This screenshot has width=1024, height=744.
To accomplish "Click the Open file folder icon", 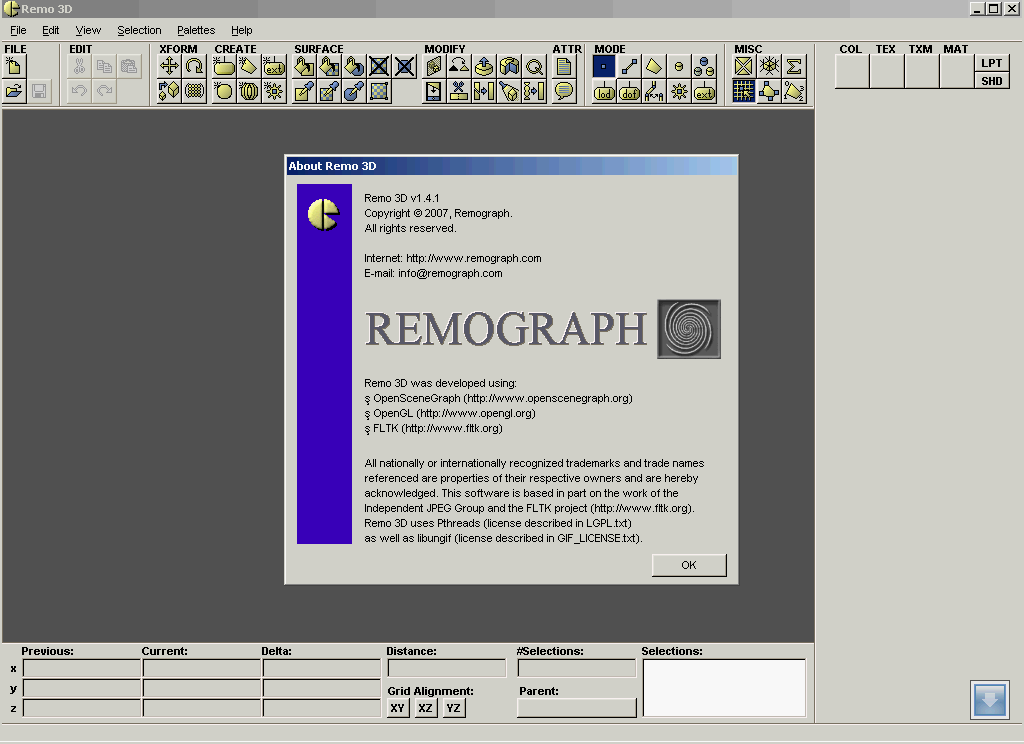I will 14,91.
